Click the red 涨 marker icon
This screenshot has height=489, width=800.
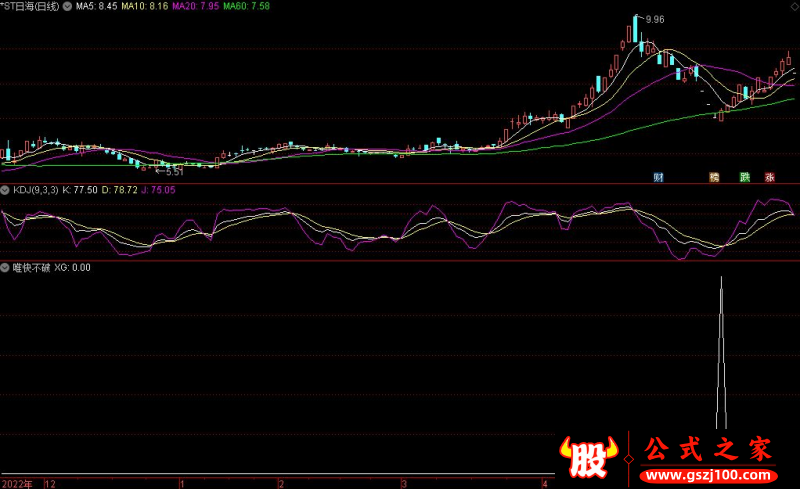pos(770,177)
